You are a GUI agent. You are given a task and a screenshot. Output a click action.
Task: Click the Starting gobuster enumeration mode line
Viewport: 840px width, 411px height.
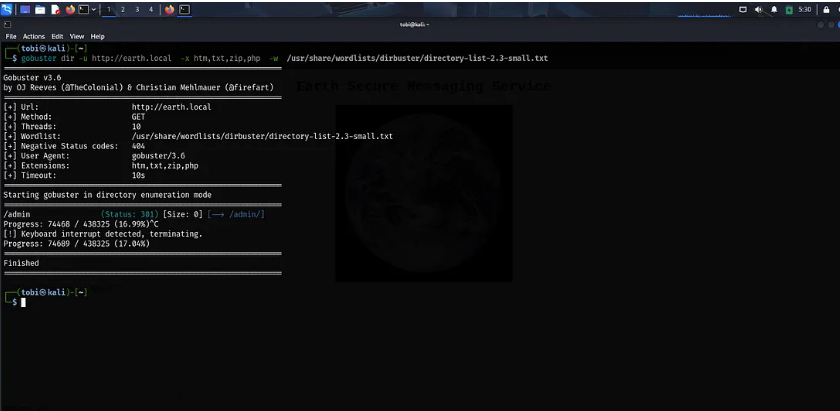click(107, 195)
